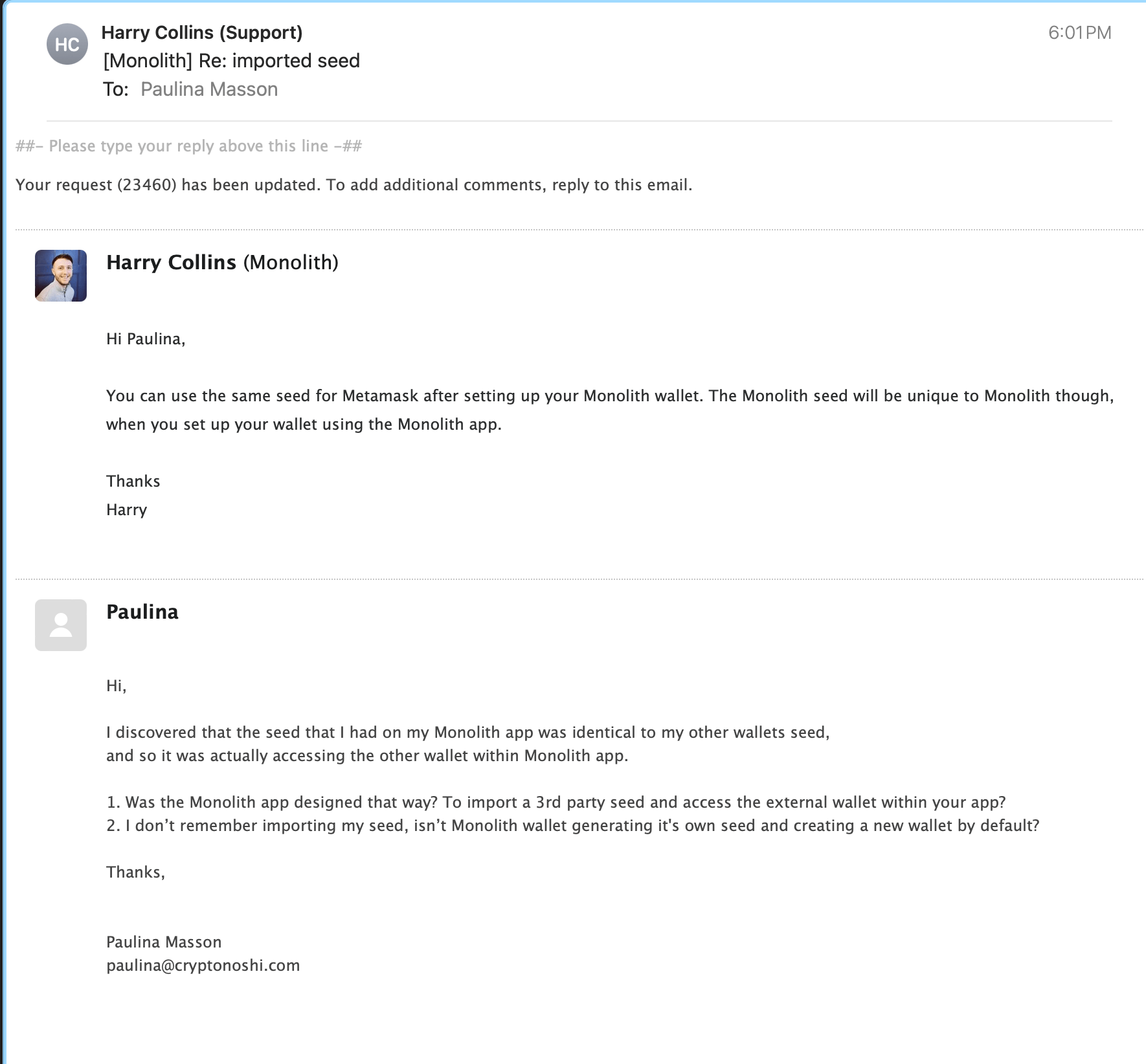Click the HC sender avatar circle
1146x1064 pixels.
tap(67, 44)
